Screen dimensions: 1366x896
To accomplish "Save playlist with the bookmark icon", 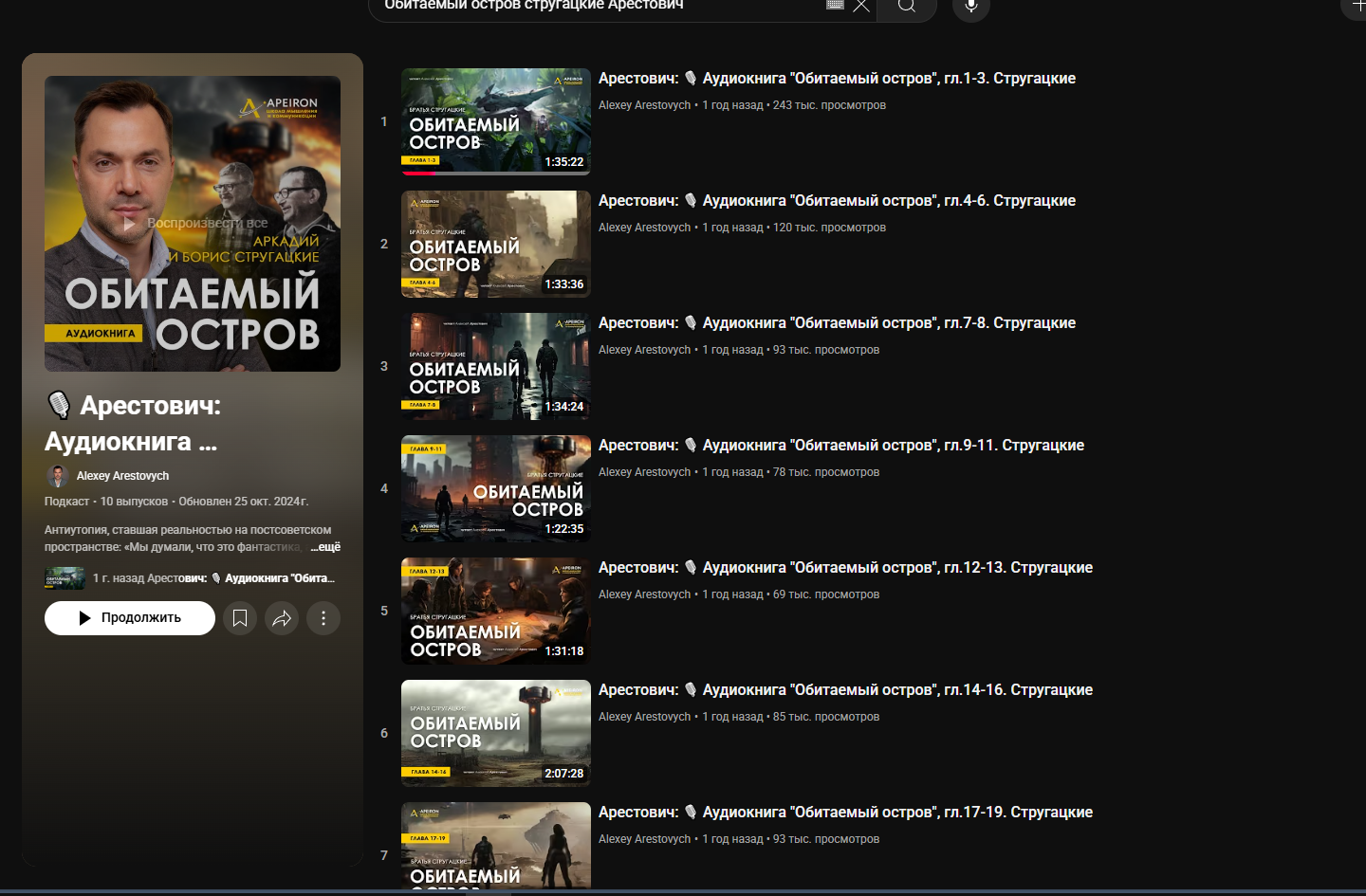I will 240,618.
